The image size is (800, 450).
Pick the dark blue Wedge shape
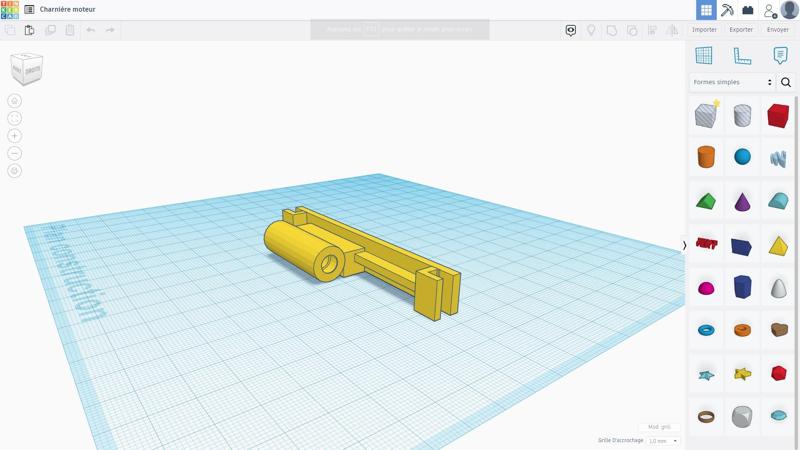(742, 246)
